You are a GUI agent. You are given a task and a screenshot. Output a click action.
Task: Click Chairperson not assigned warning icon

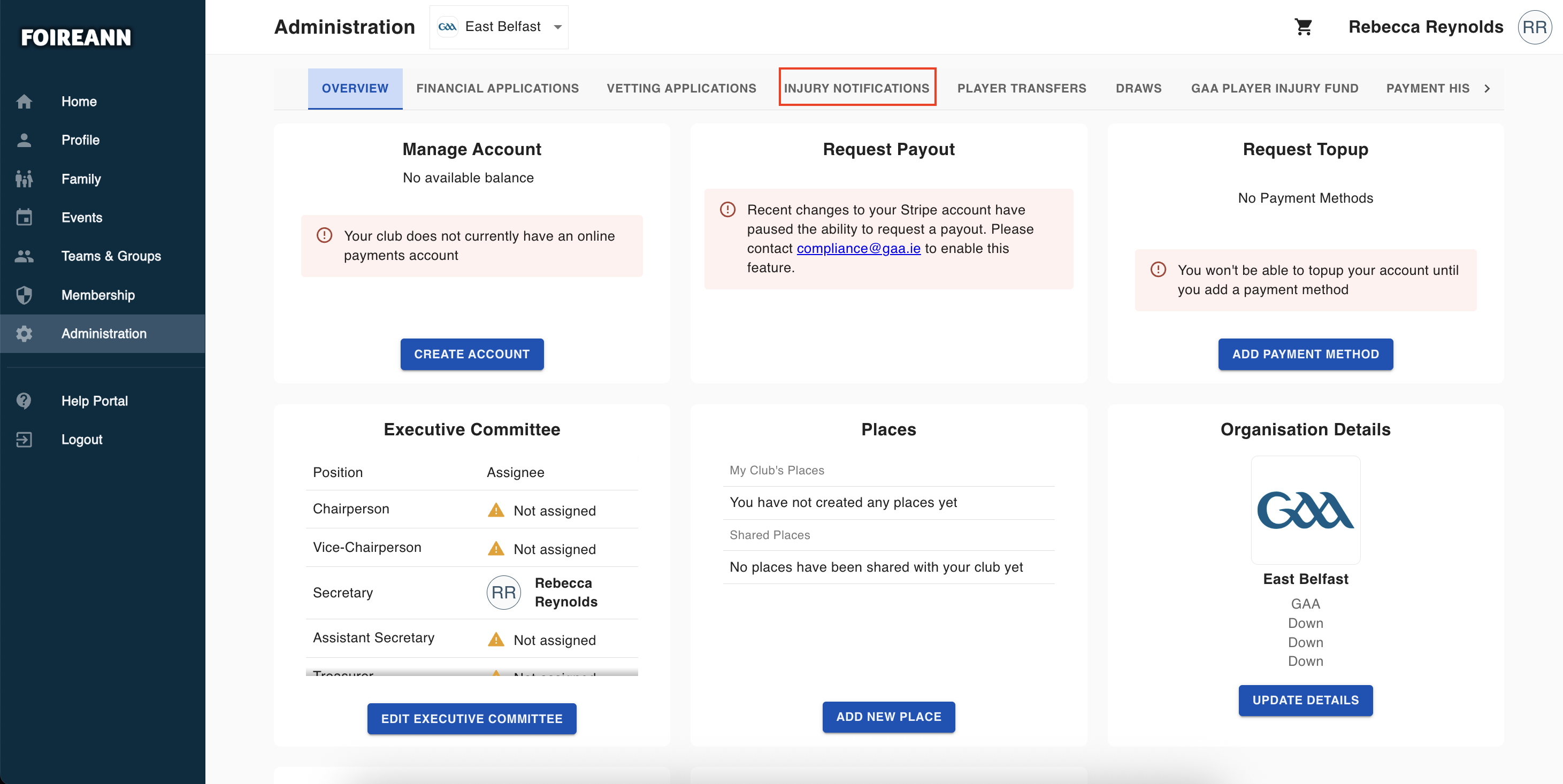point(496,510)
